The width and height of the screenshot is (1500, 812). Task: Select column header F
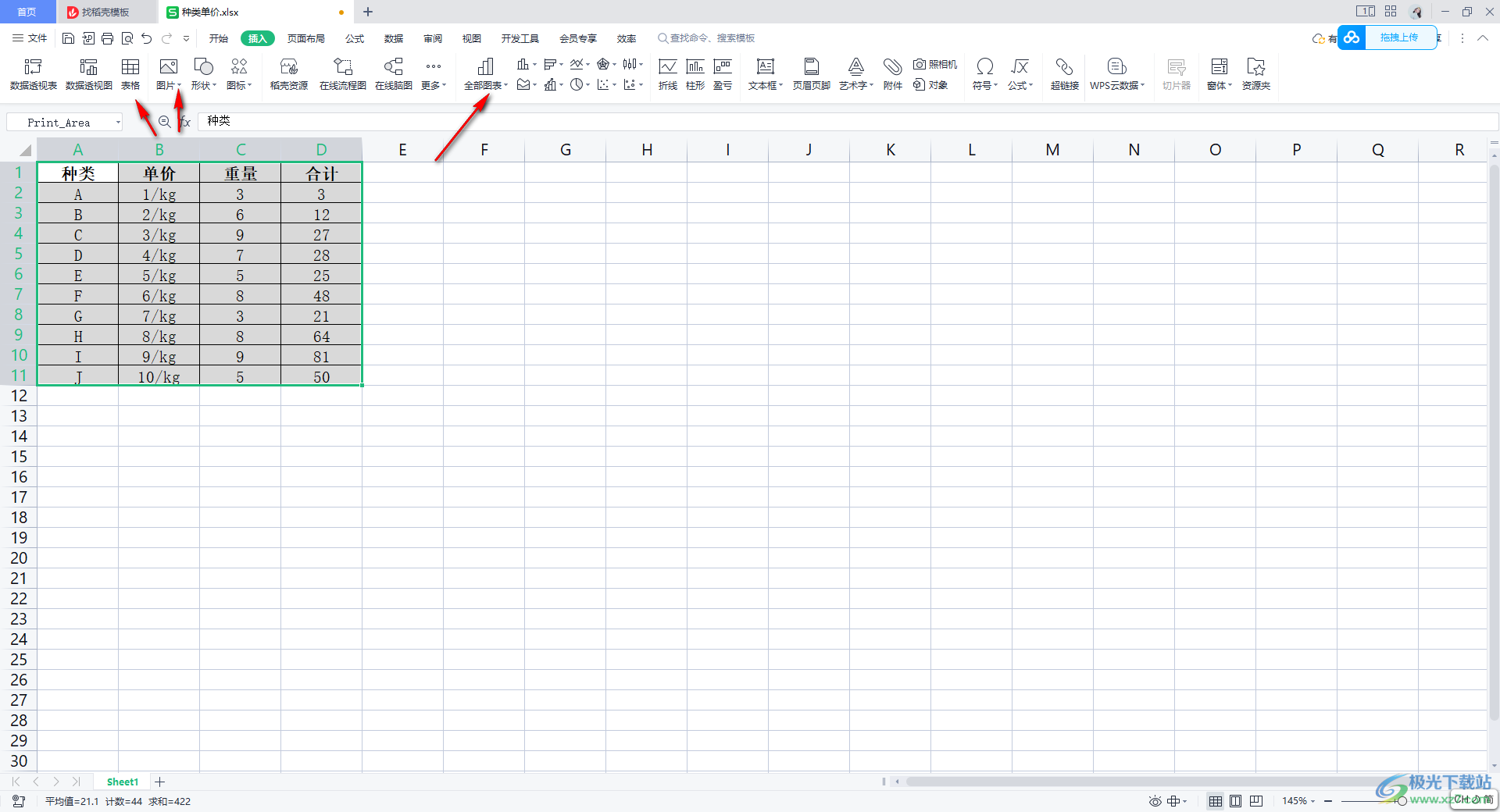pos(484,150)
